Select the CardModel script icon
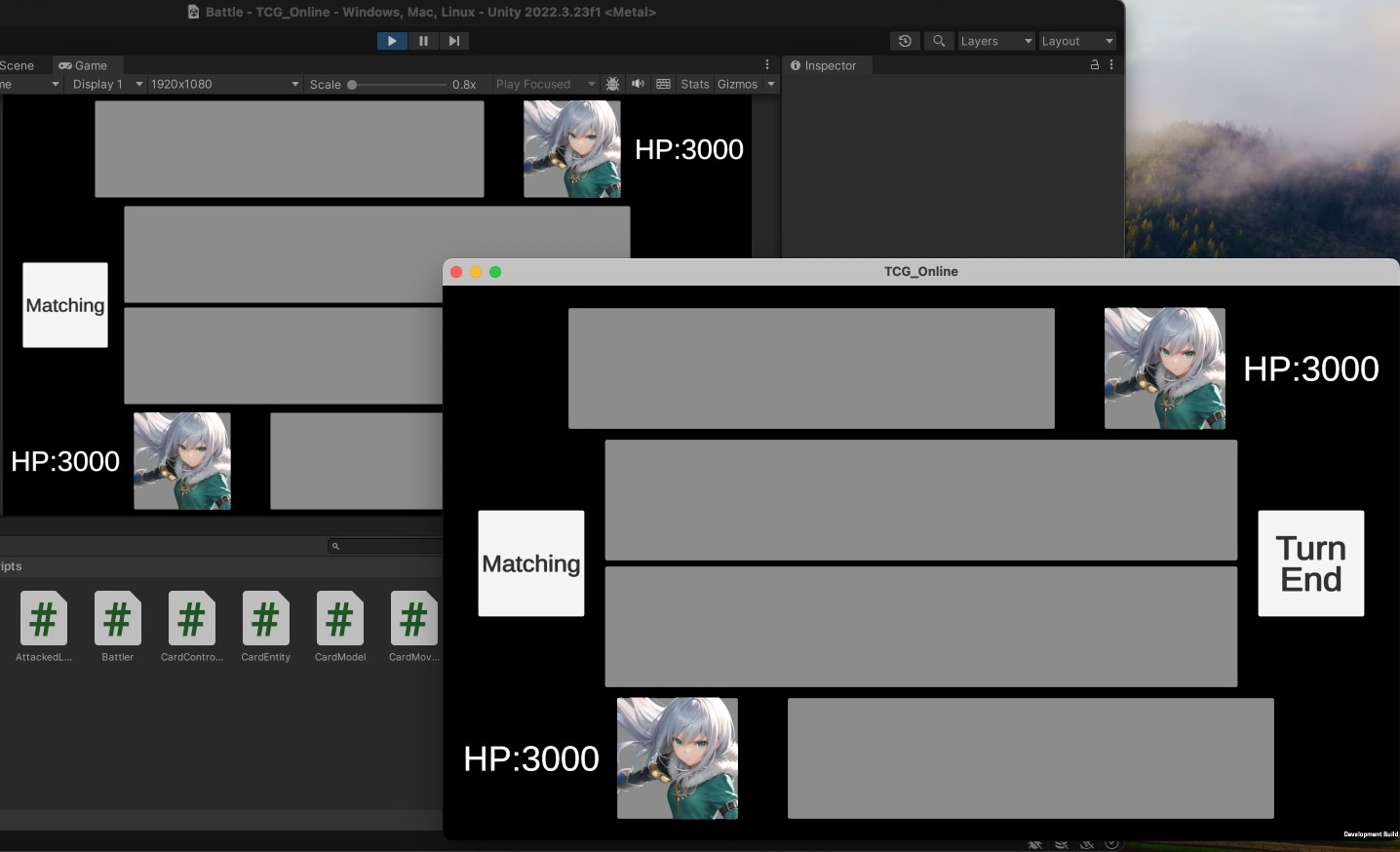The height and width of the screenshot is (852, 1400). 339,619
